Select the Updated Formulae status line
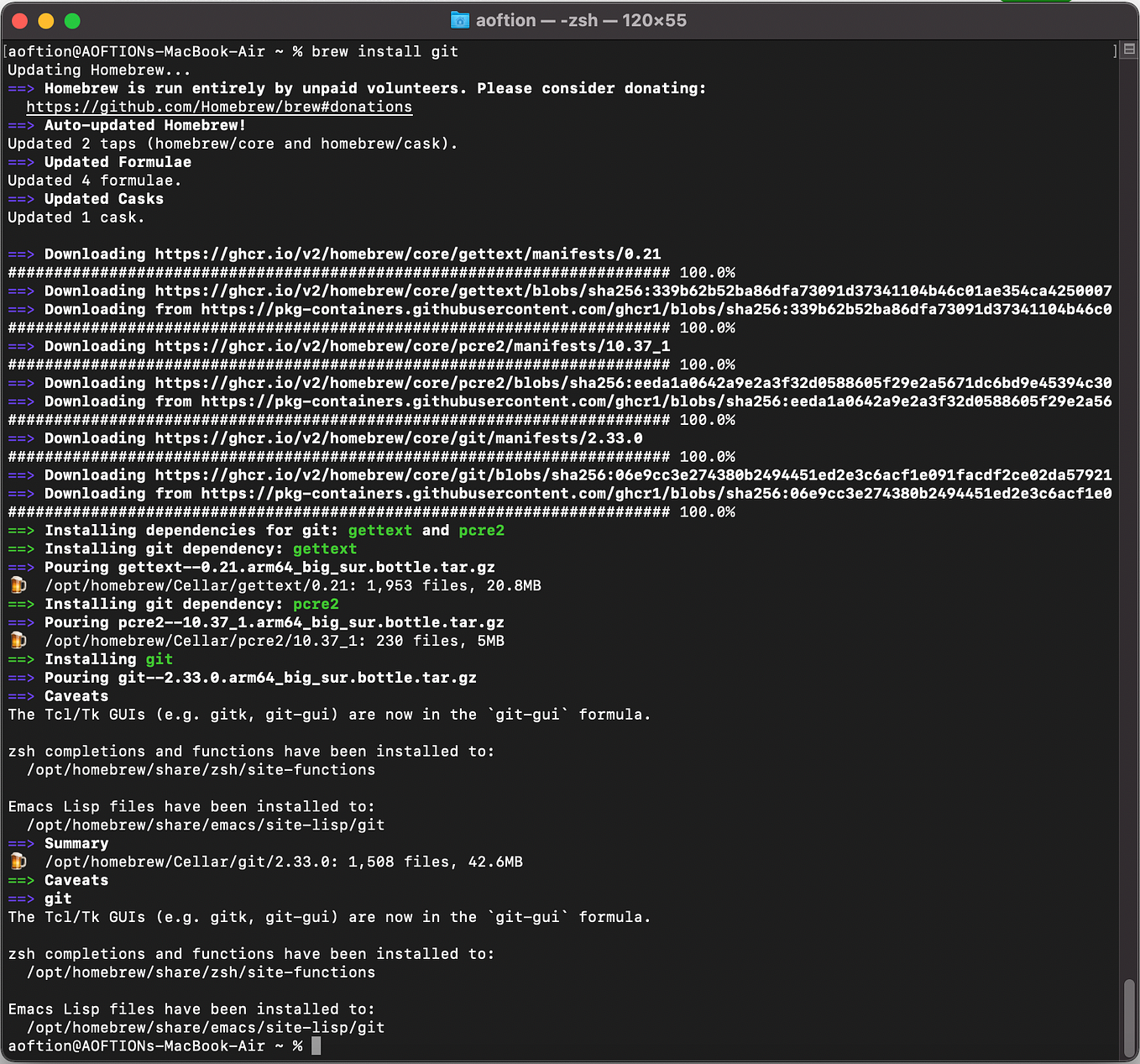Screen dimensions: 1140x1064 (118, 161)
